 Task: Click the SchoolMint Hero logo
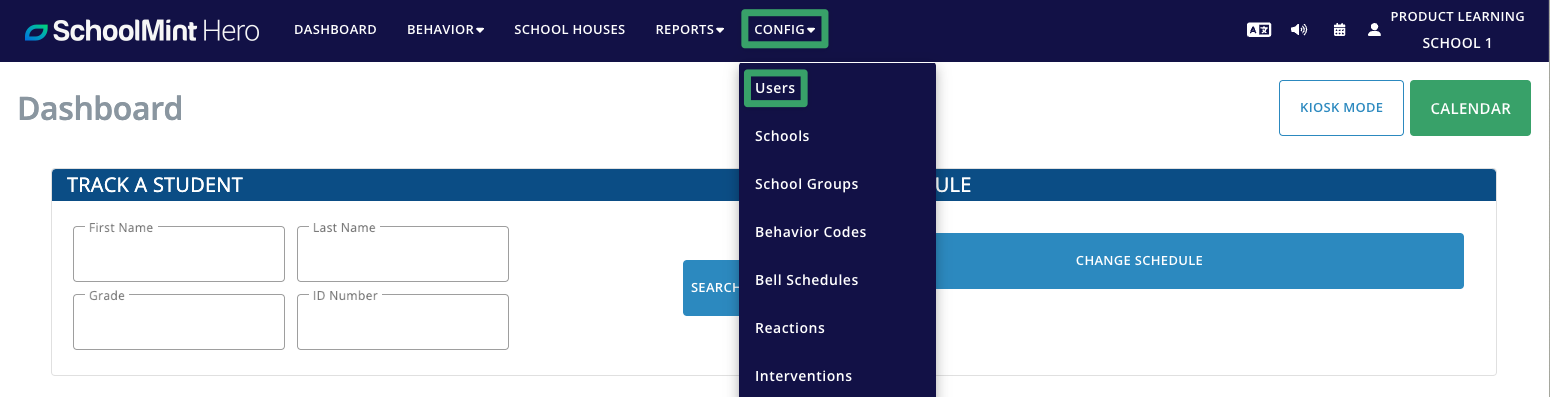142,30
